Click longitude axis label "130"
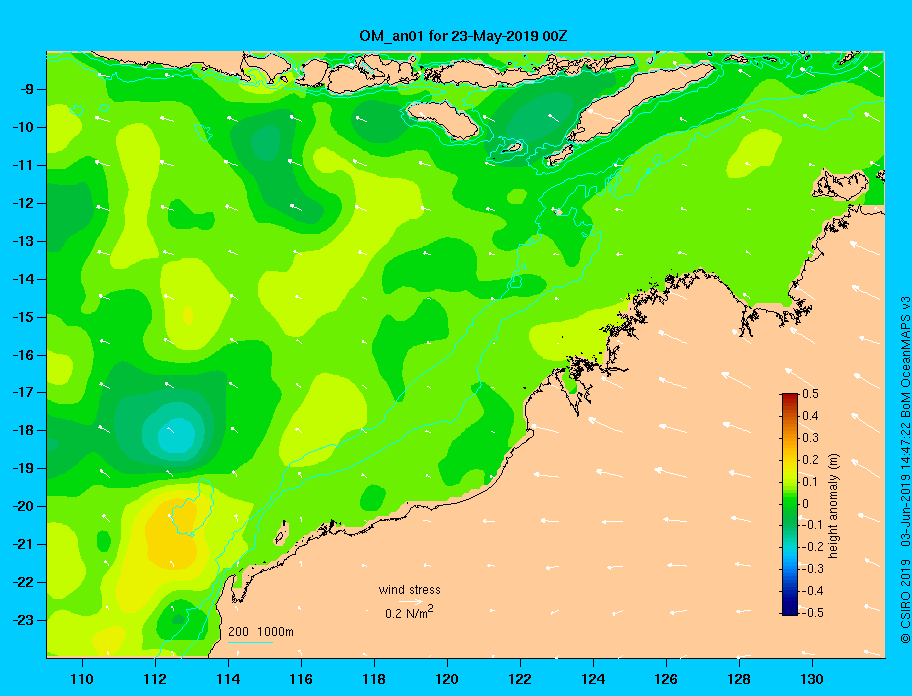Screen dimensions: 912x696 (x=812, y=679)
